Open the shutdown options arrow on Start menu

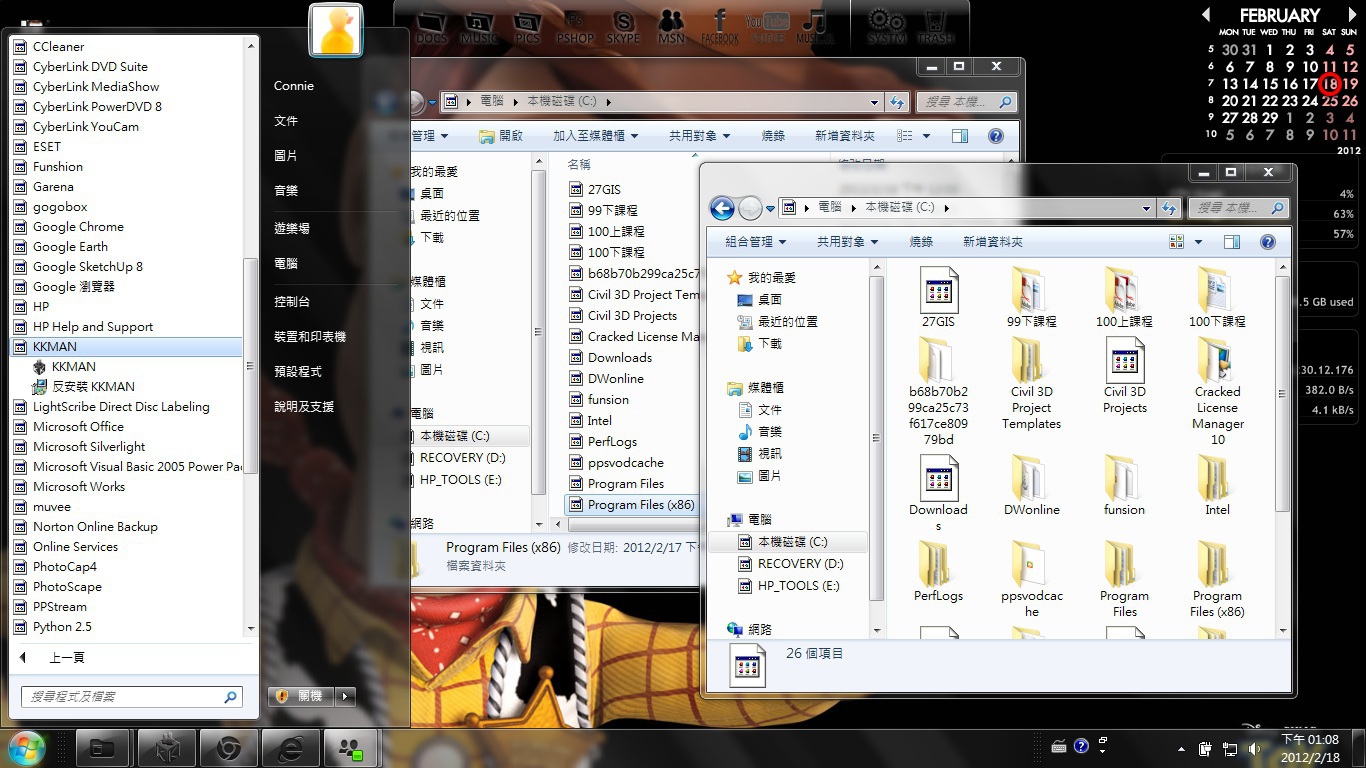pos(345,696)
